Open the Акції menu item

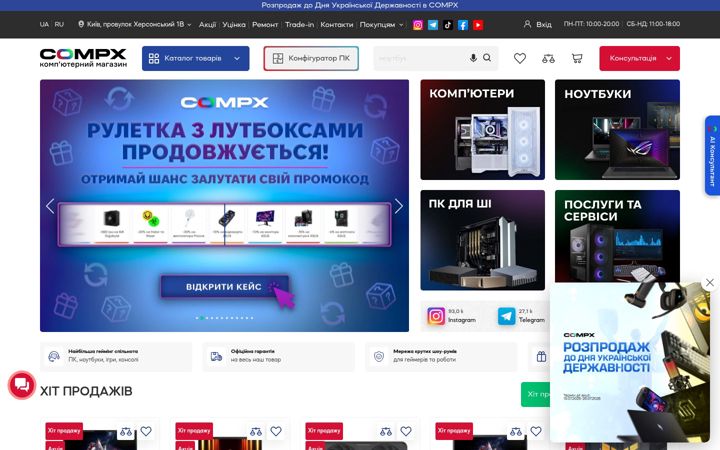pos(207,25)
